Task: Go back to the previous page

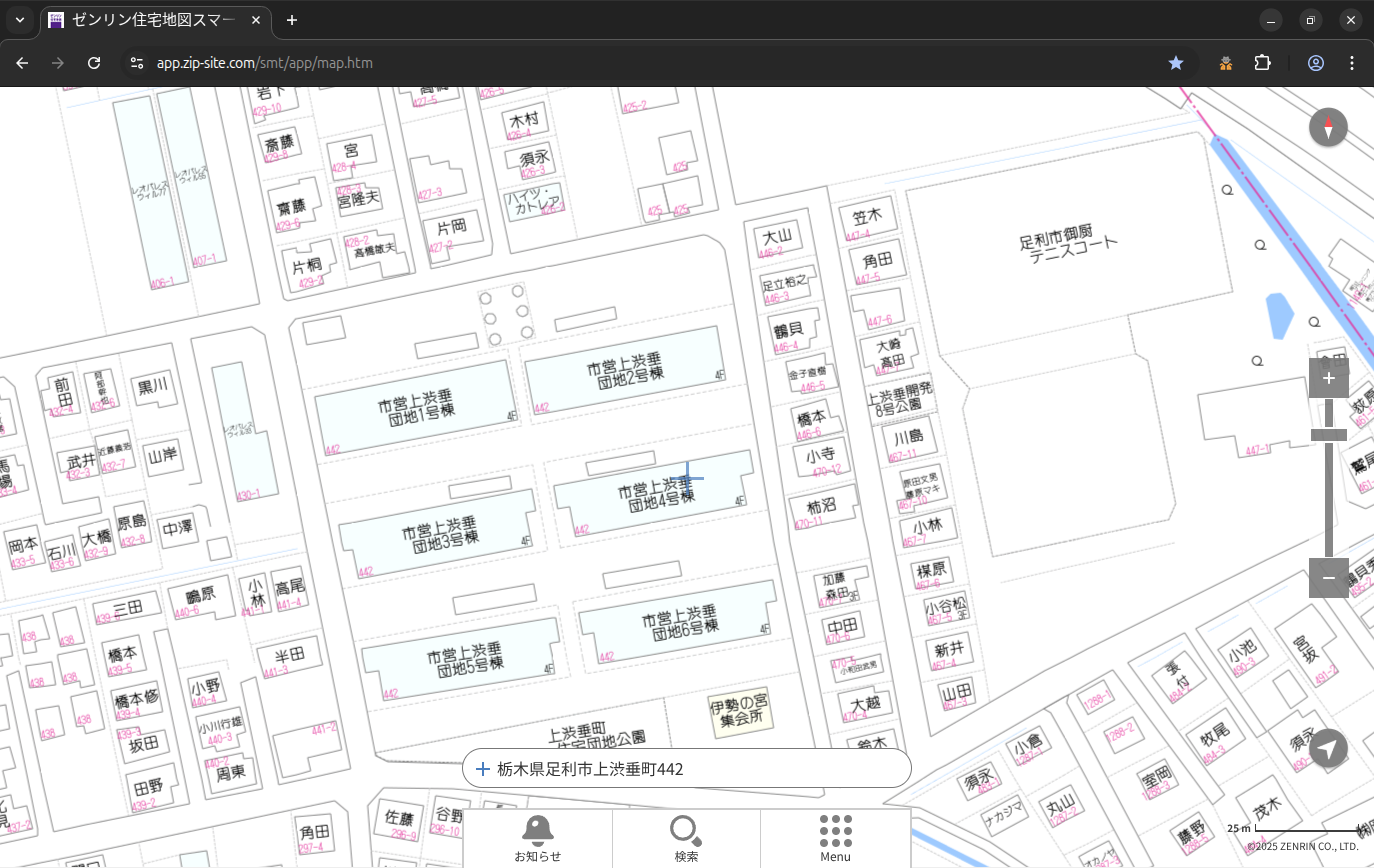Action: pyautogui.click(x=22, y=63)
